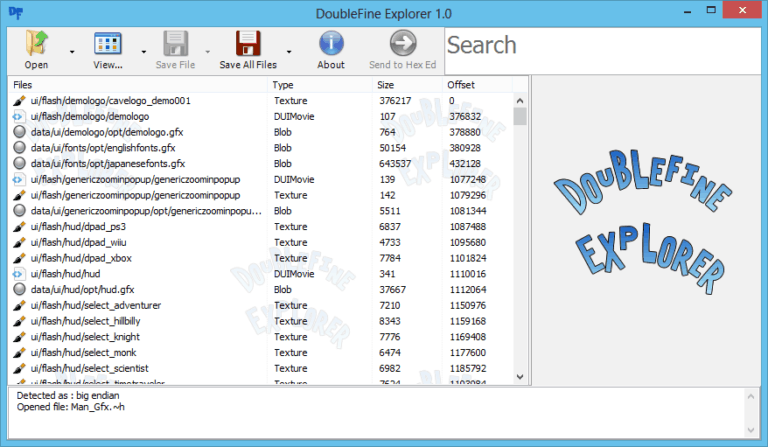Open the Save All Files dropdown arrow
768x447 pixels.
coord(289,50)
